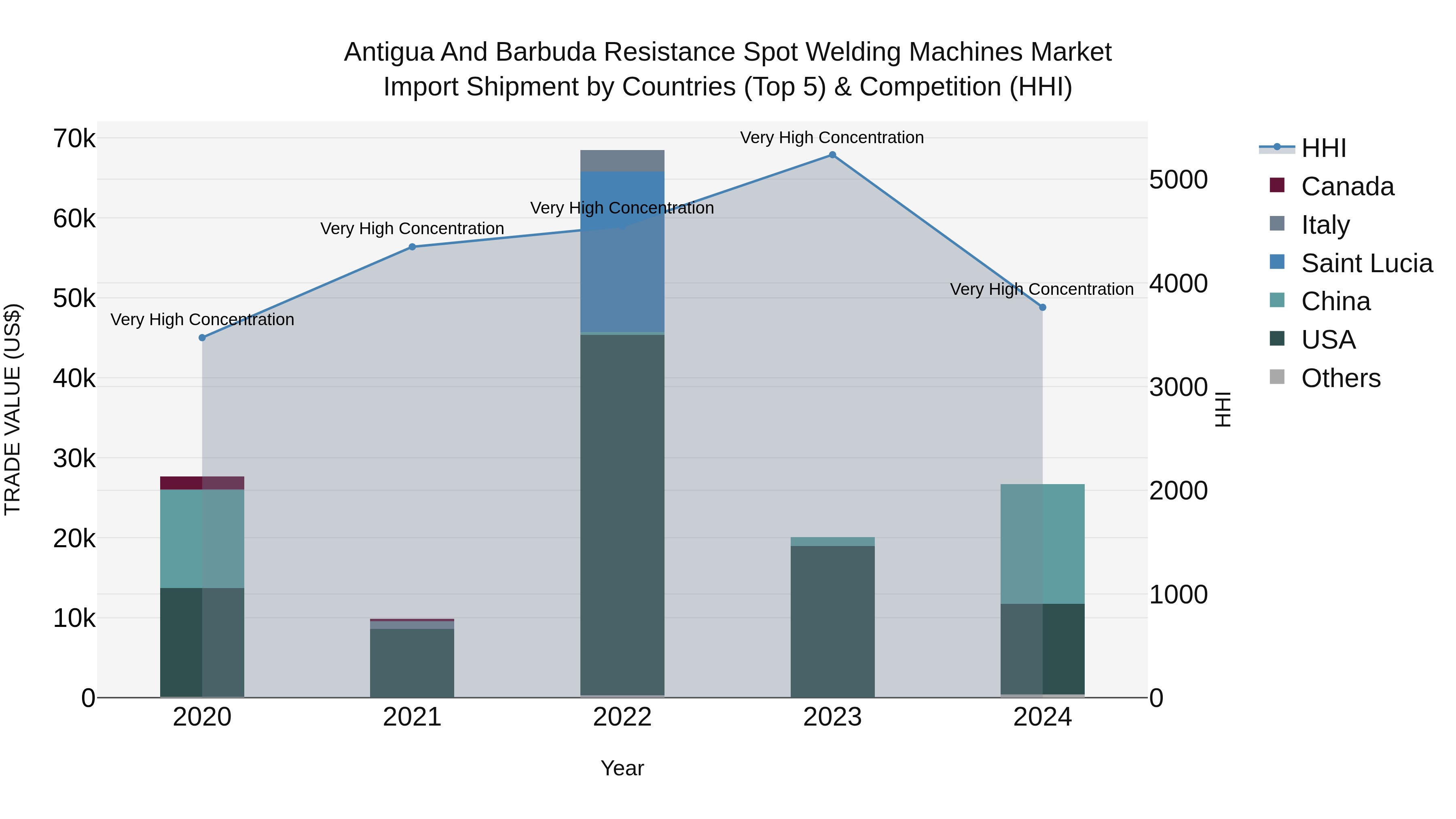
Task: Click 2020 Very High Concentration annotation
Action: tap(202, 320)
